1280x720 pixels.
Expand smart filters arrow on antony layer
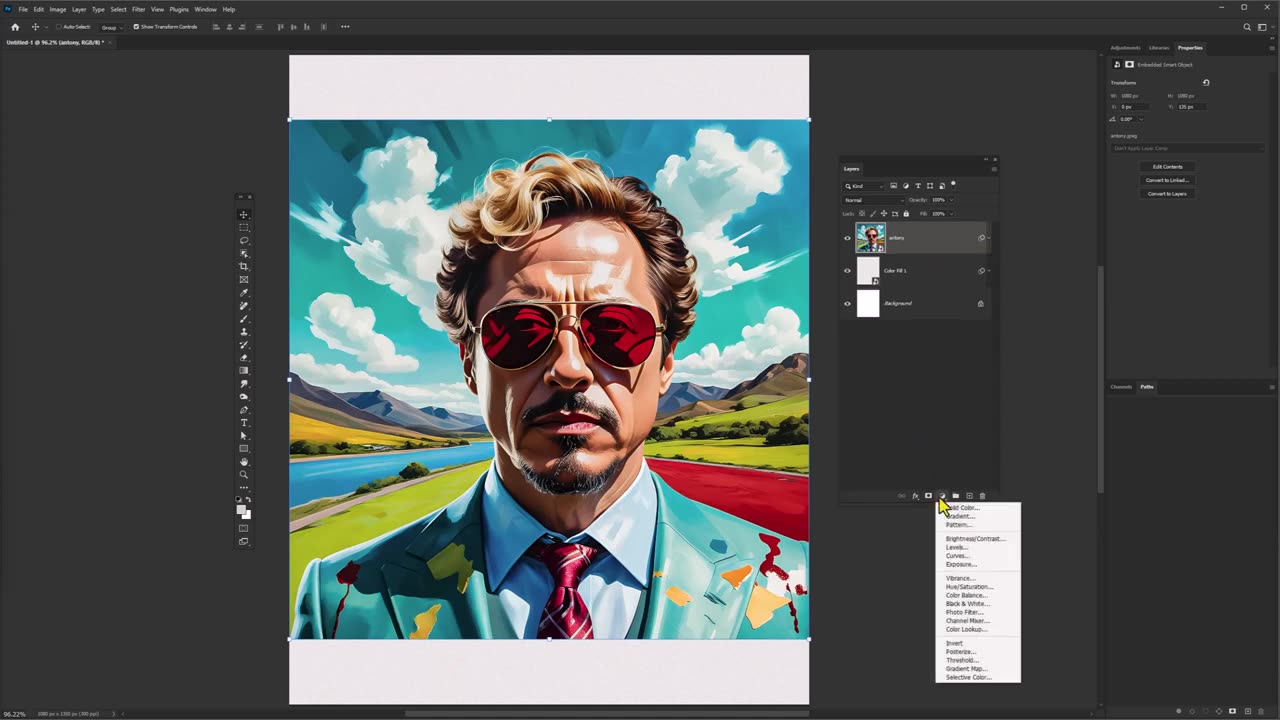click(x=989, y=238)
